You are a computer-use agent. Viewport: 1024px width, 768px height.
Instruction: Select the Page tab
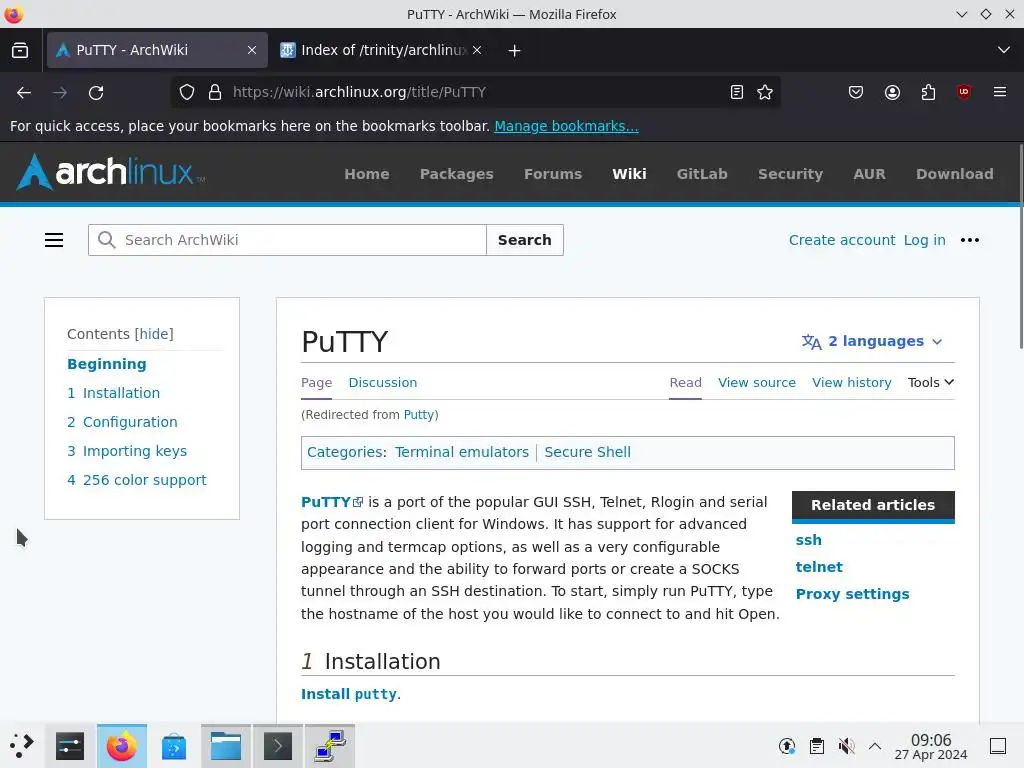pyautogui.click(x=317, y=383)
